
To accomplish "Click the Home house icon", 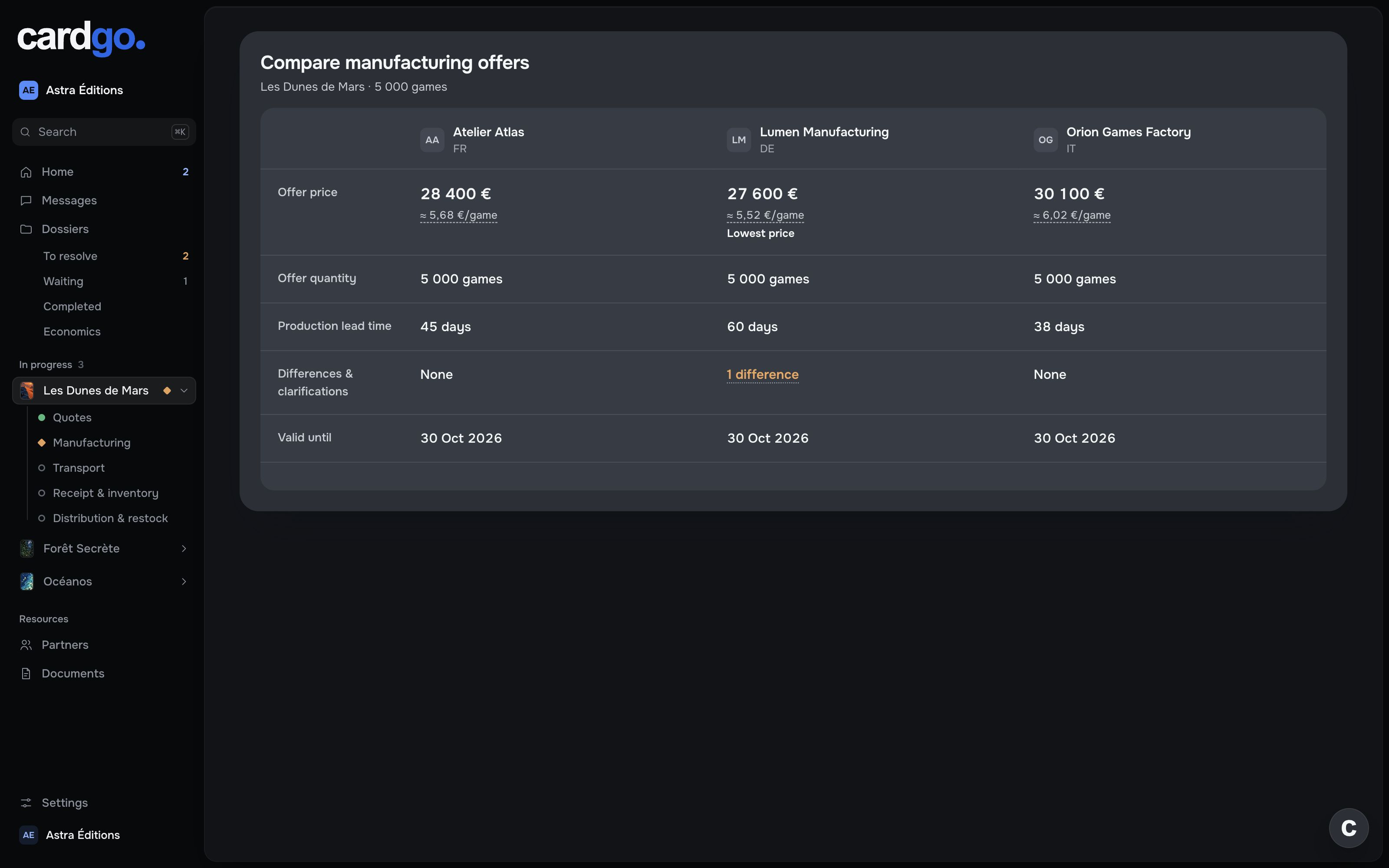I will click(x=26, y=172).
